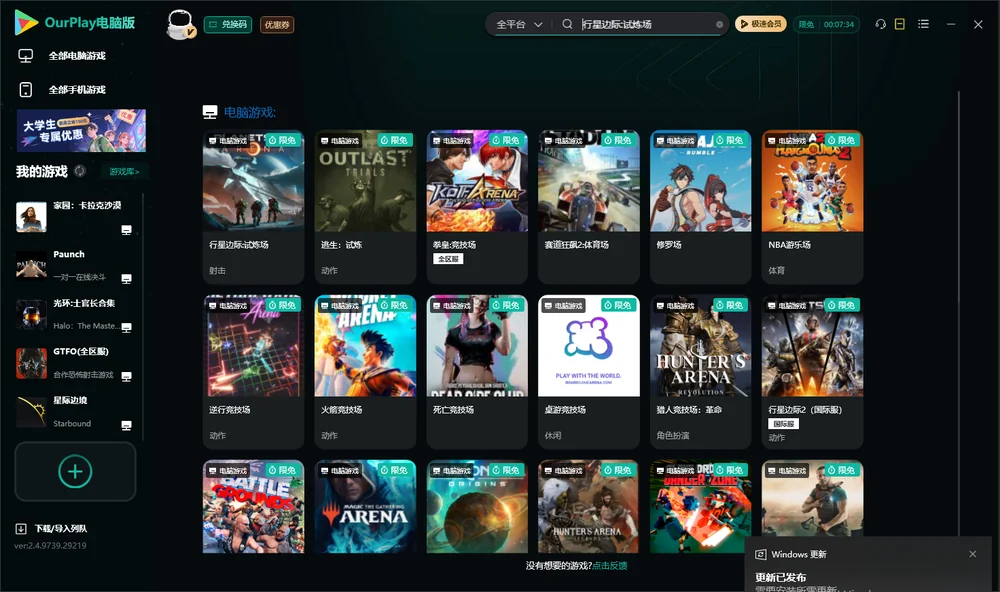Screen dimensions: 1000x592
Task: Select 光环:士官长合集 in my games
Action: coord(75,314)
